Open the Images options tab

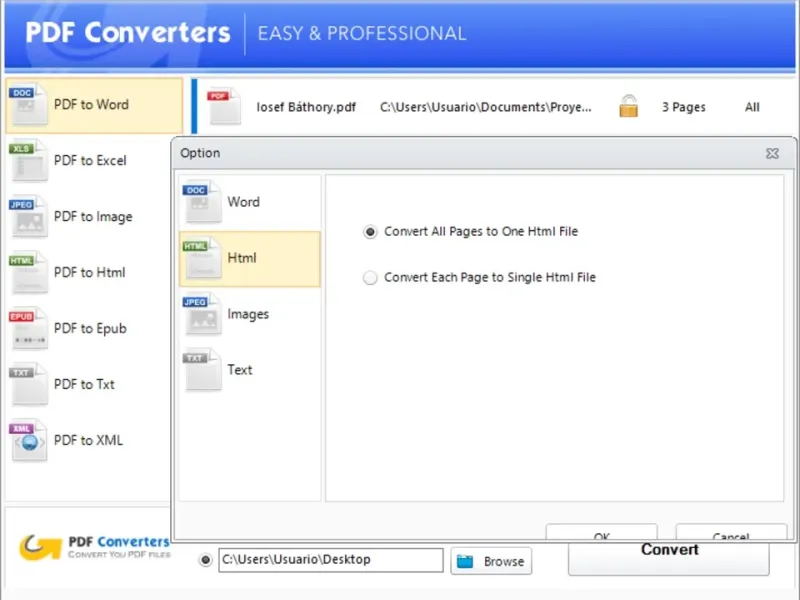click(250, 314)
